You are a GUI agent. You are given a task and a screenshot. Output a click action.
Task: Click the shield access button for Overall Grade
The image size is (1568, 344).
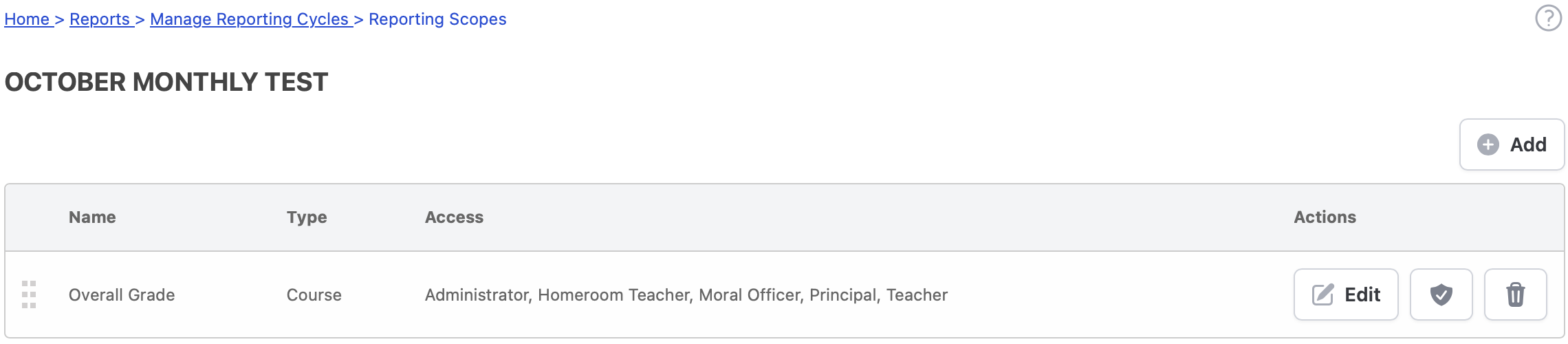(1441, 294)
